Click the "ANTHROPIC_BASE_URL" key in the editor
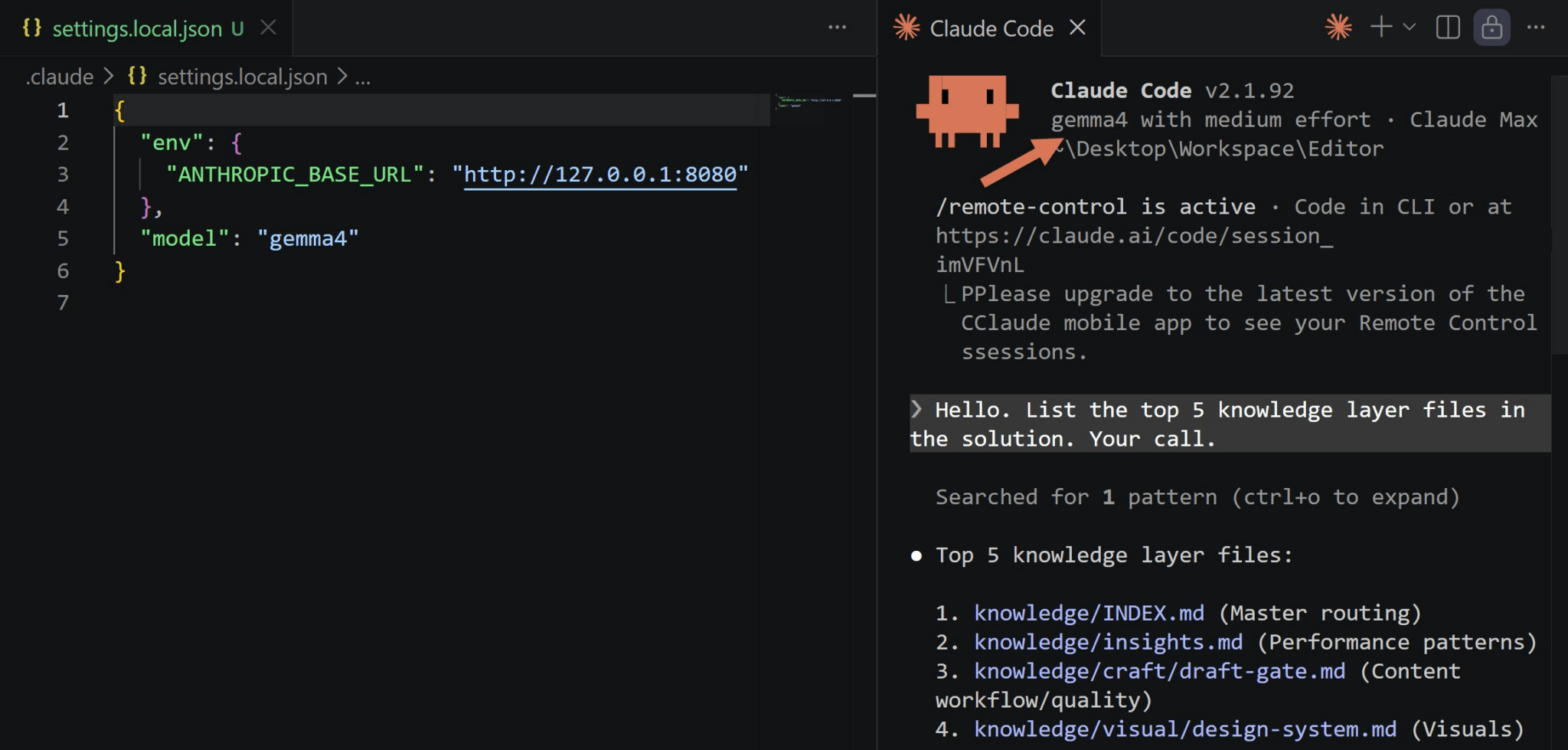This screenshot has height=750, width=1568. coord(295,175)
